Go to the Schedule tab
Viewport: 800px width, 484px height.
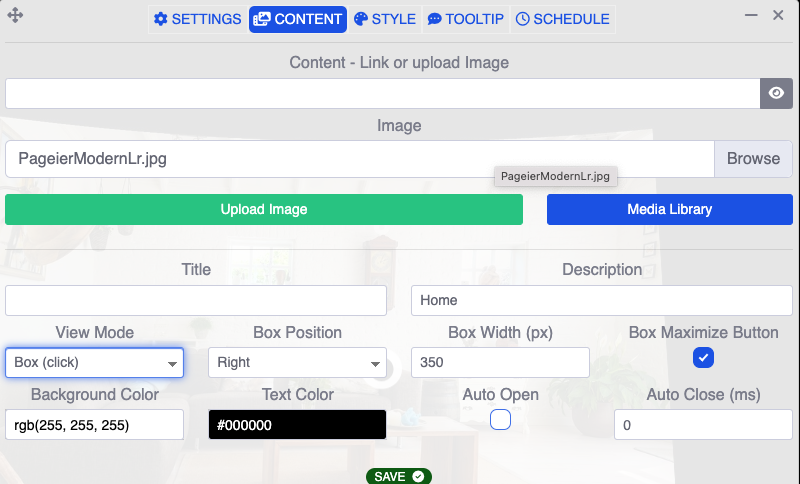click(562, 19)
